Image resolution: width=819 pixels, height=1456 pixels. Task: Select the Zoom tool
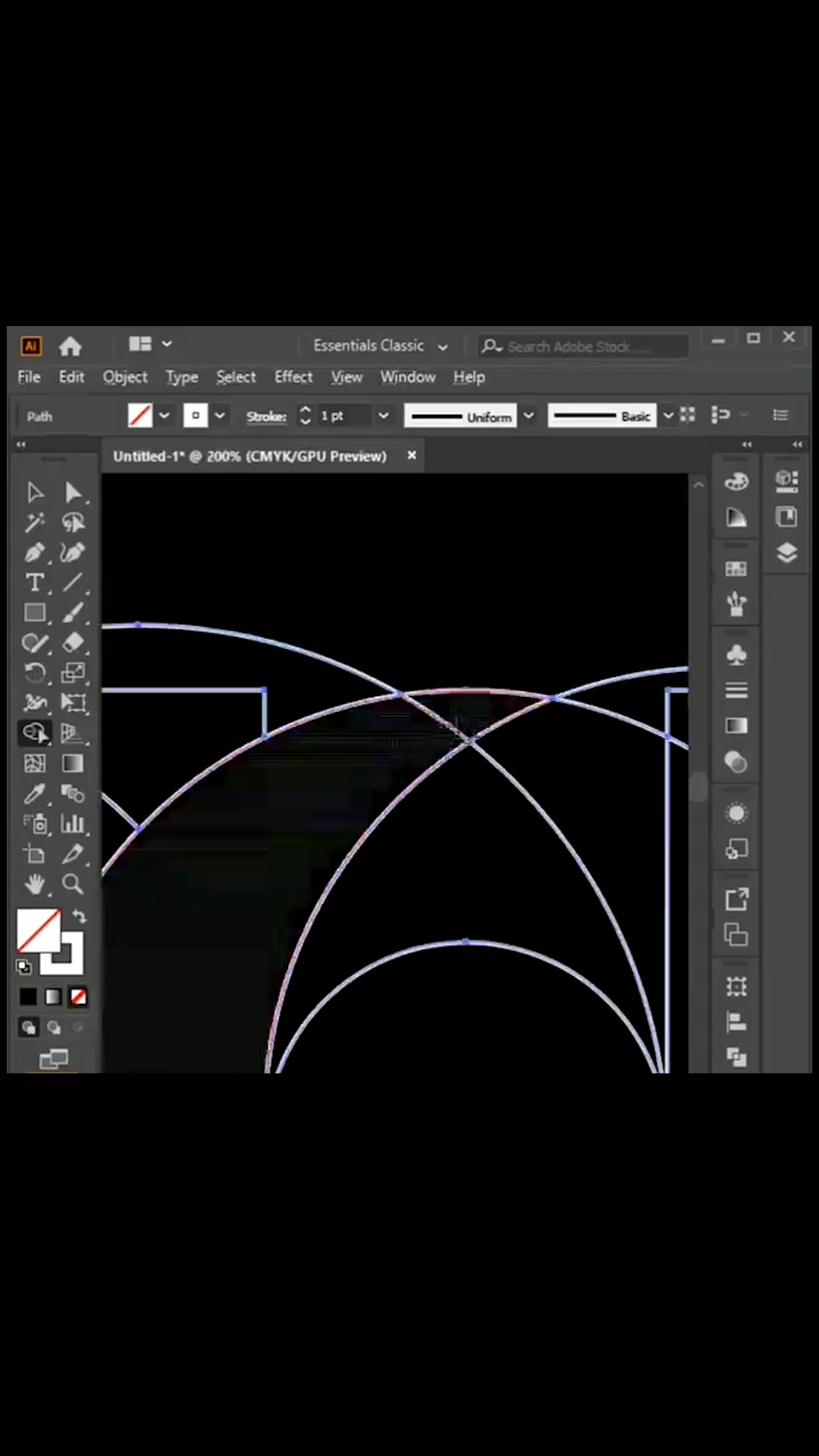tap(73, 884)
